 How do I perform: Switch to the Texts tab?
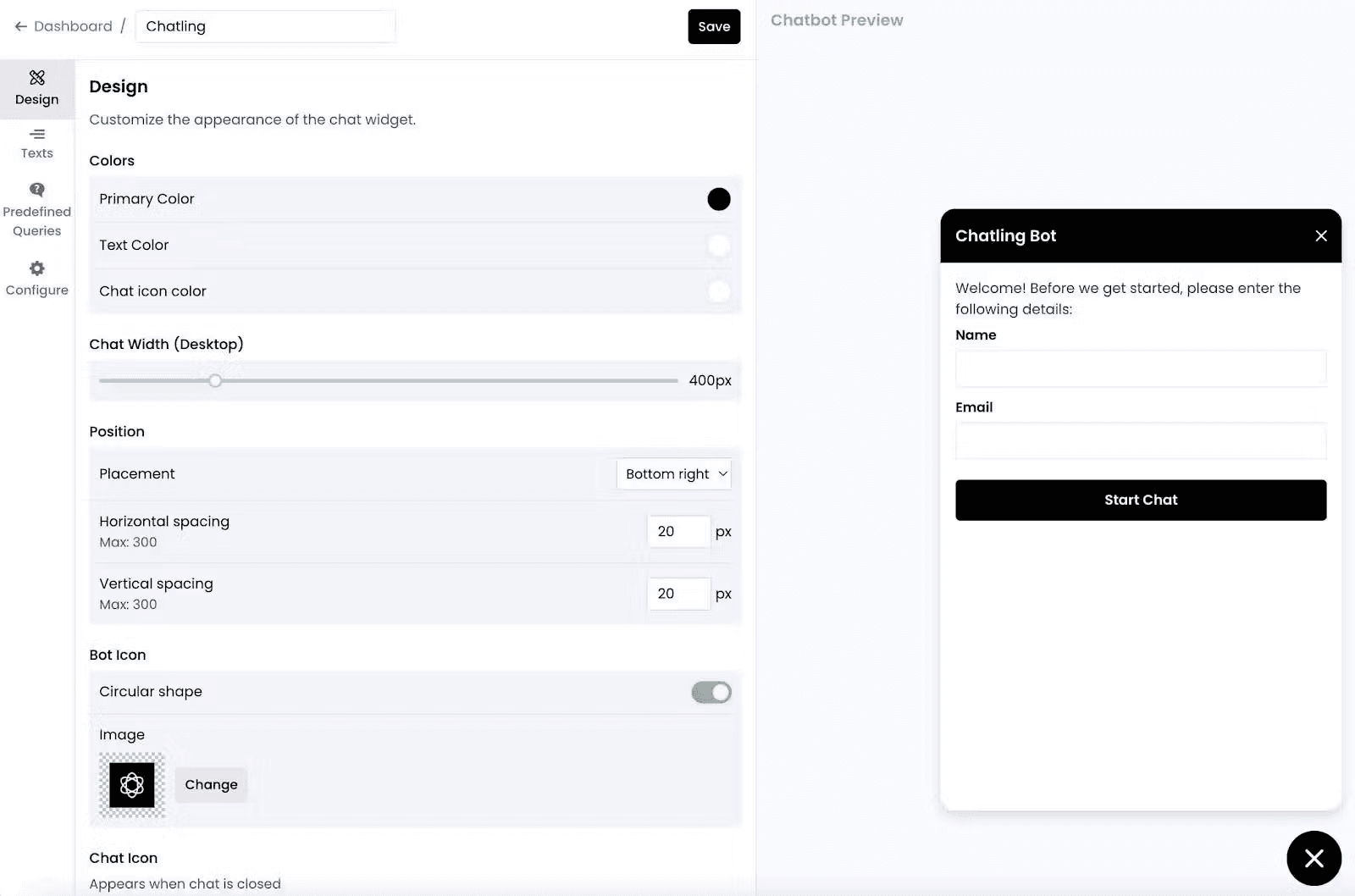pyautogui.click(x=37, y=143)
